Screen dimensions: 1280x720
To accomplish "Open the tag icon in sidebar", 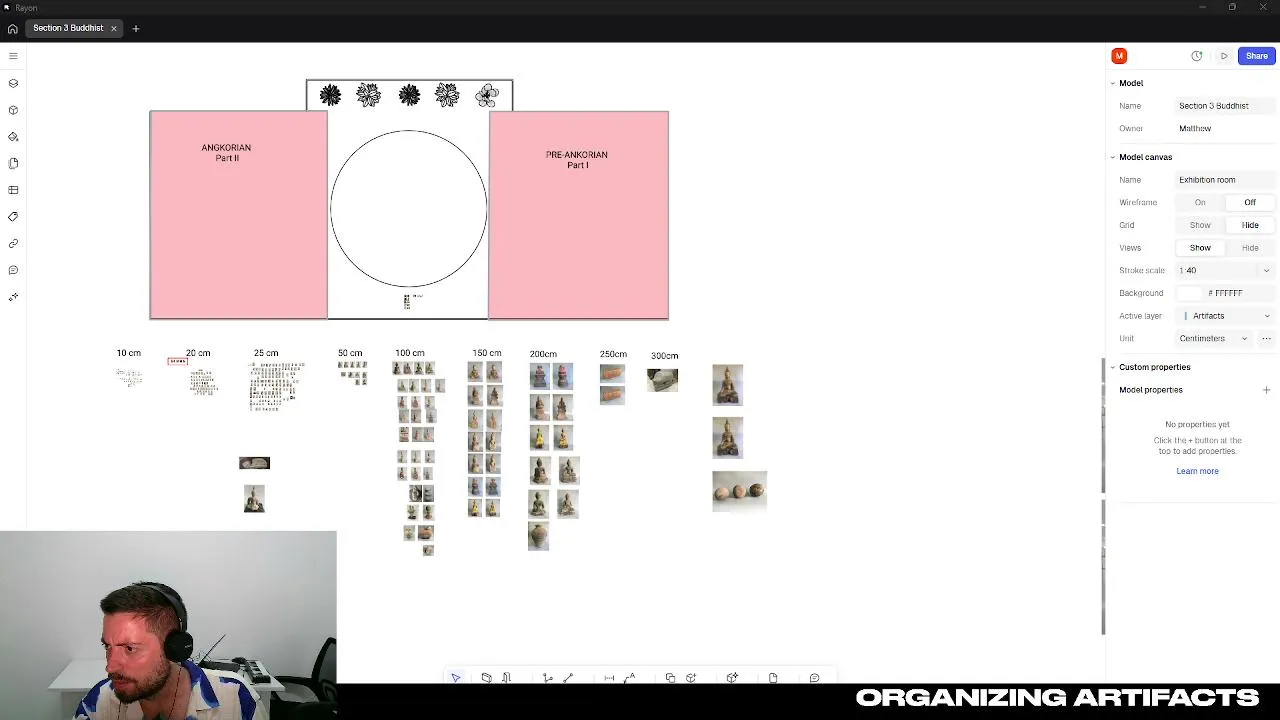I will 13,216.
